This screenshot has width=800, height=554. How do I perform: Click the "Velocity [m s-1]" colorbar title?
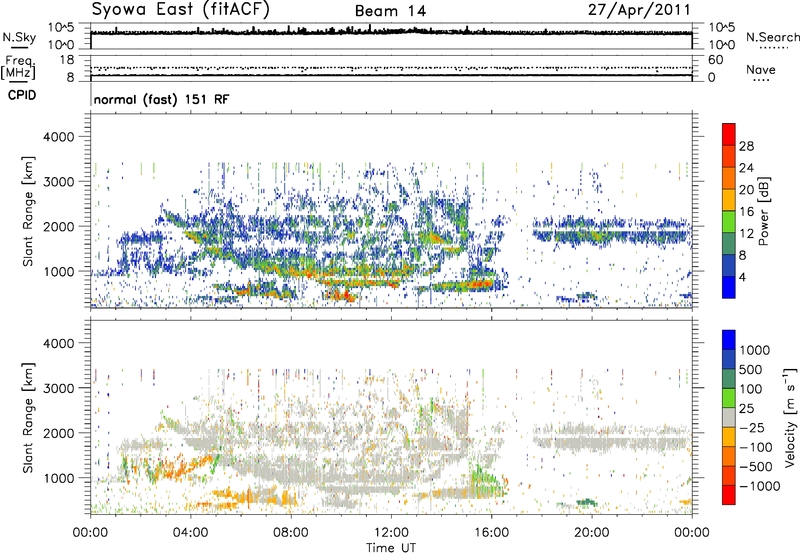789,417
